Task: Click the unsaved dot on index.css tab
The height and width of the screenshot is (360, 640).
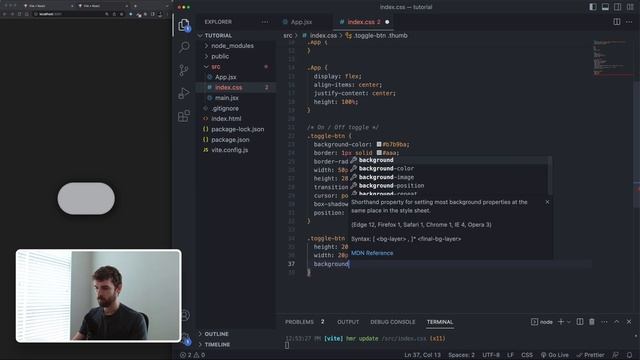Action: pyautogui.click(x=387, y=22)
